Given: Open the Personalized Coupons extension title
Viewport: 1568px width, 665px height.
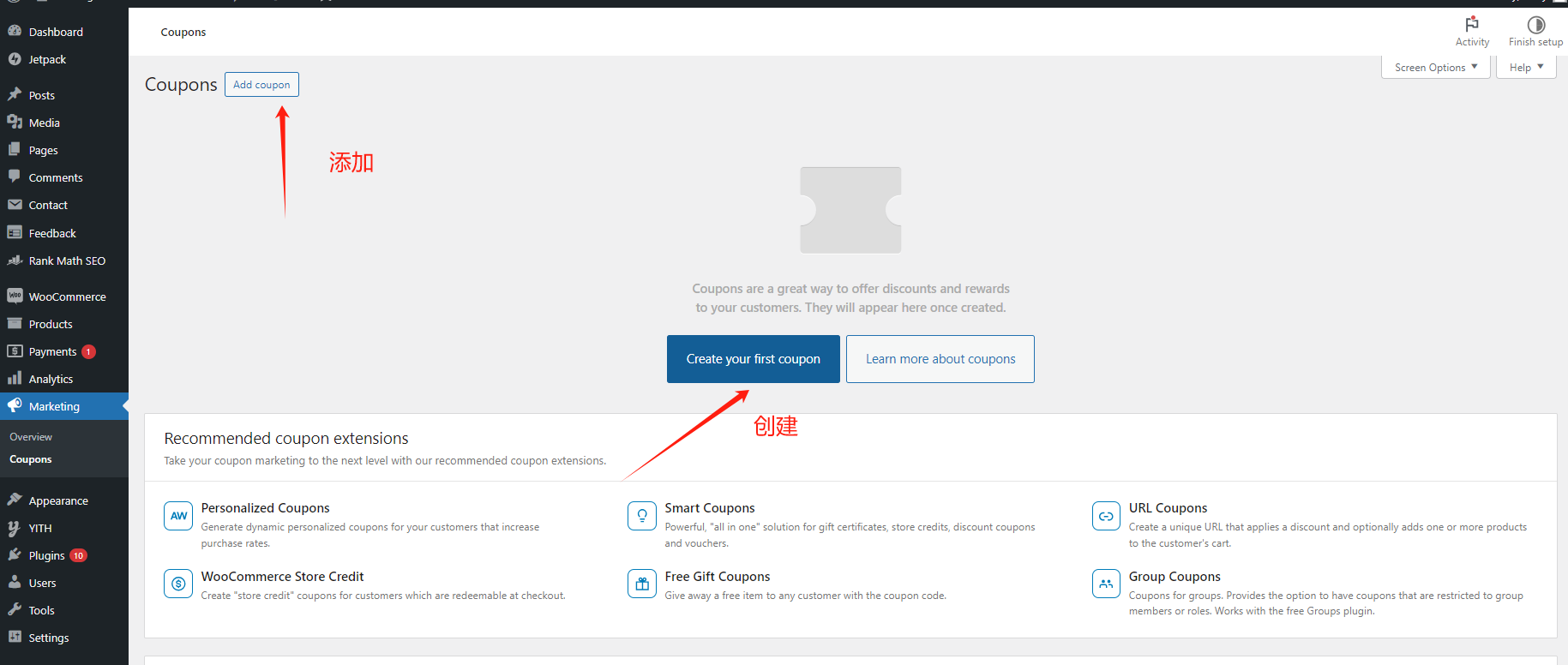Looking at the screenshot, I should click(x=266, y=508).
